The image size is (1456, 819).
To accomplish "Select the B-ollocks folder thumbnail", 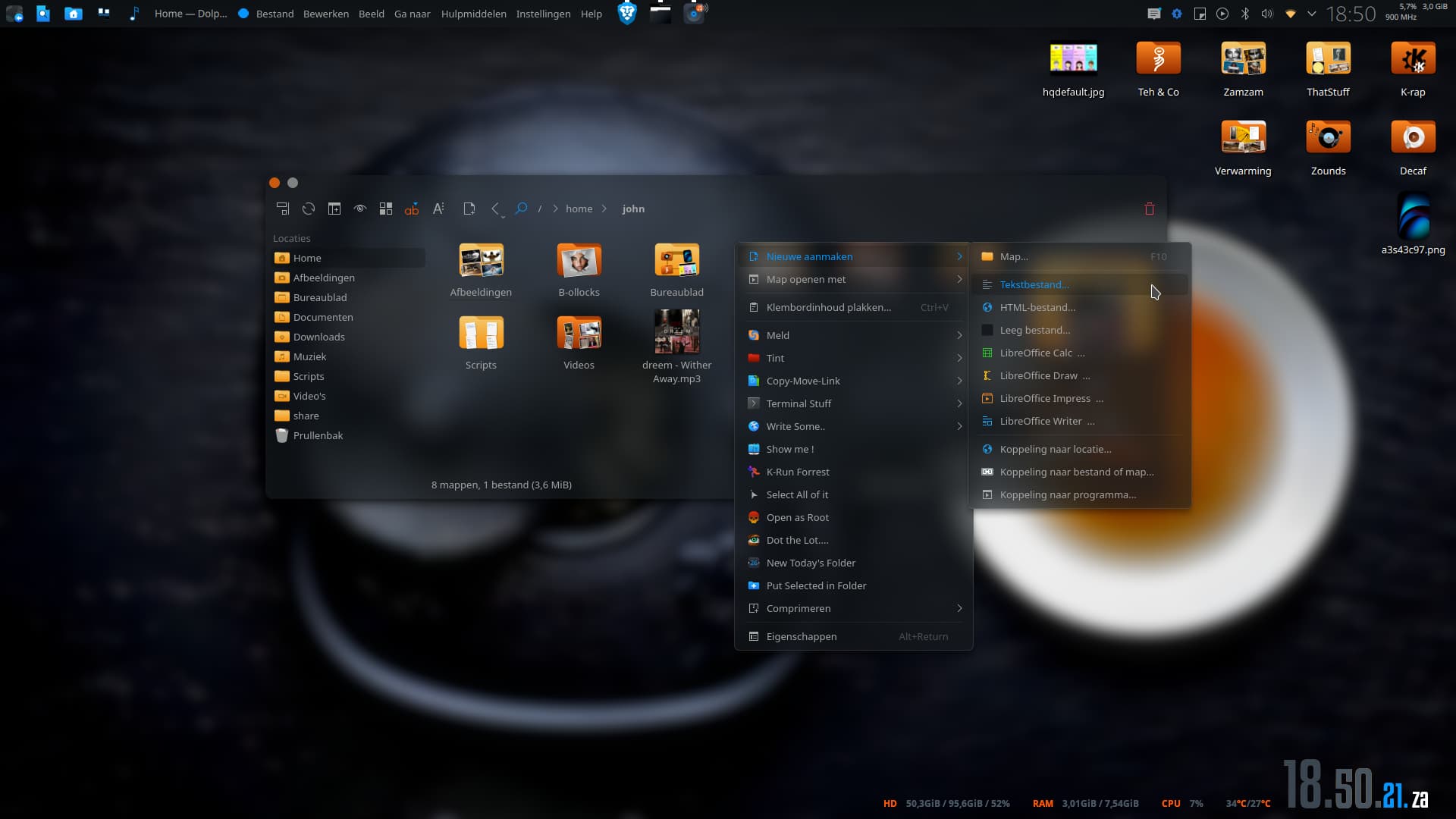I will click(579, 261).
